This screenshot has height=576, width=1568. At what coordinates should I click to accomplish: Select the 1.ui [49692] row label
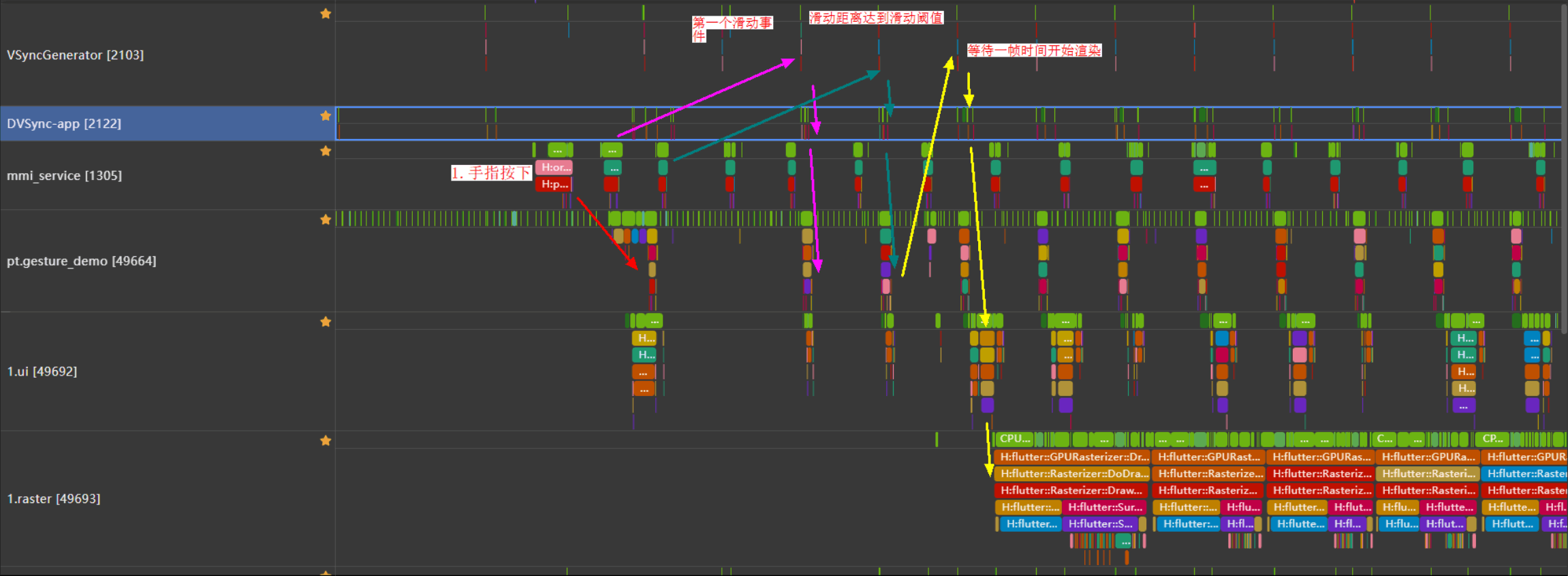click(42, 372)
